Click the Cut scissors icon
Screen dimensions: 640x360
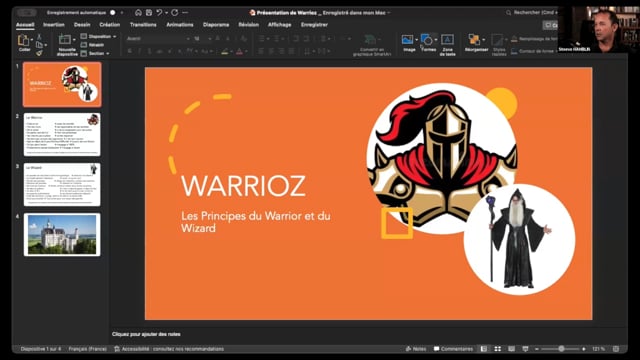tap(39, 37)
